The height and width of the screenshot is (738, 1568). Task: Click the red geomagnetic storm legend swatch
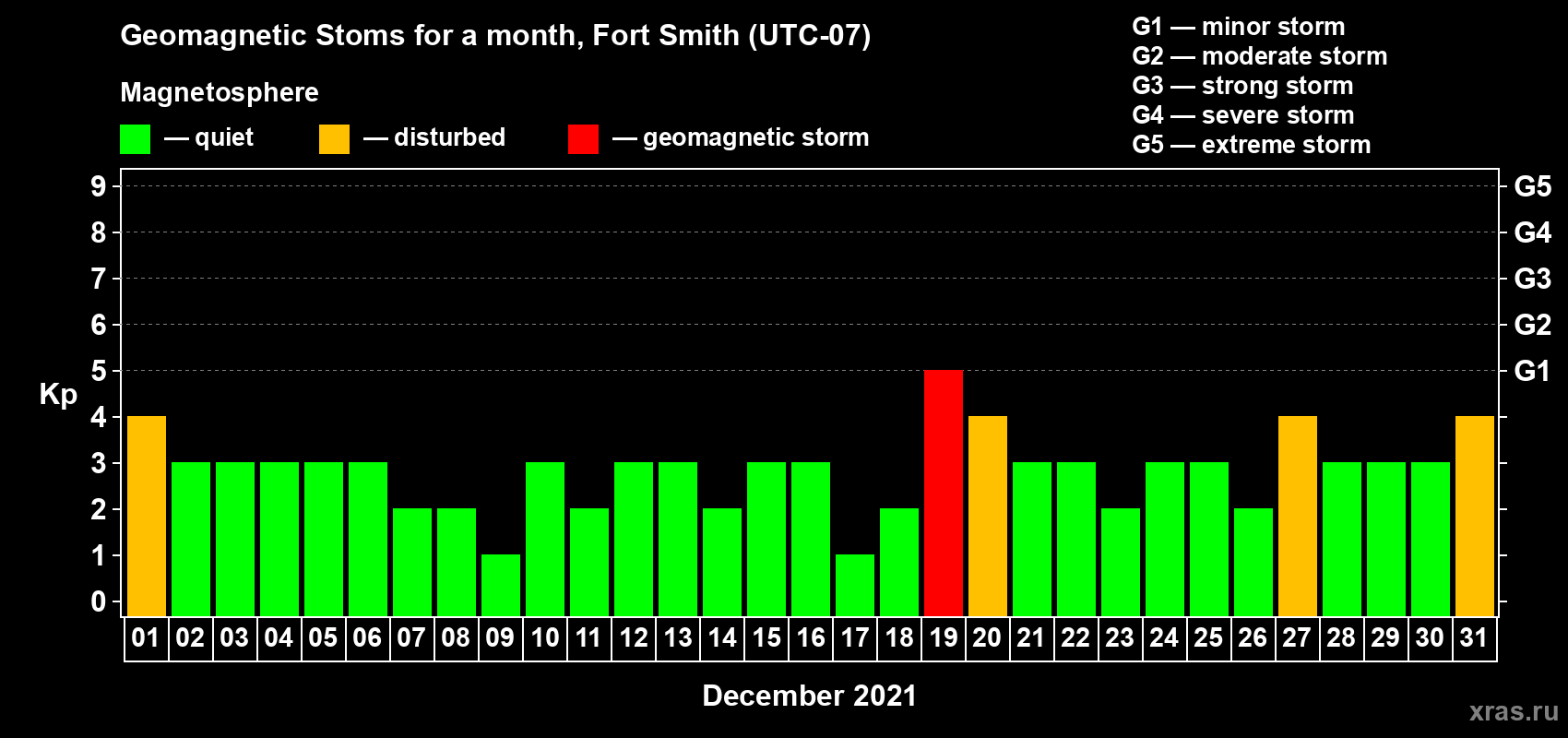point(583,139)
